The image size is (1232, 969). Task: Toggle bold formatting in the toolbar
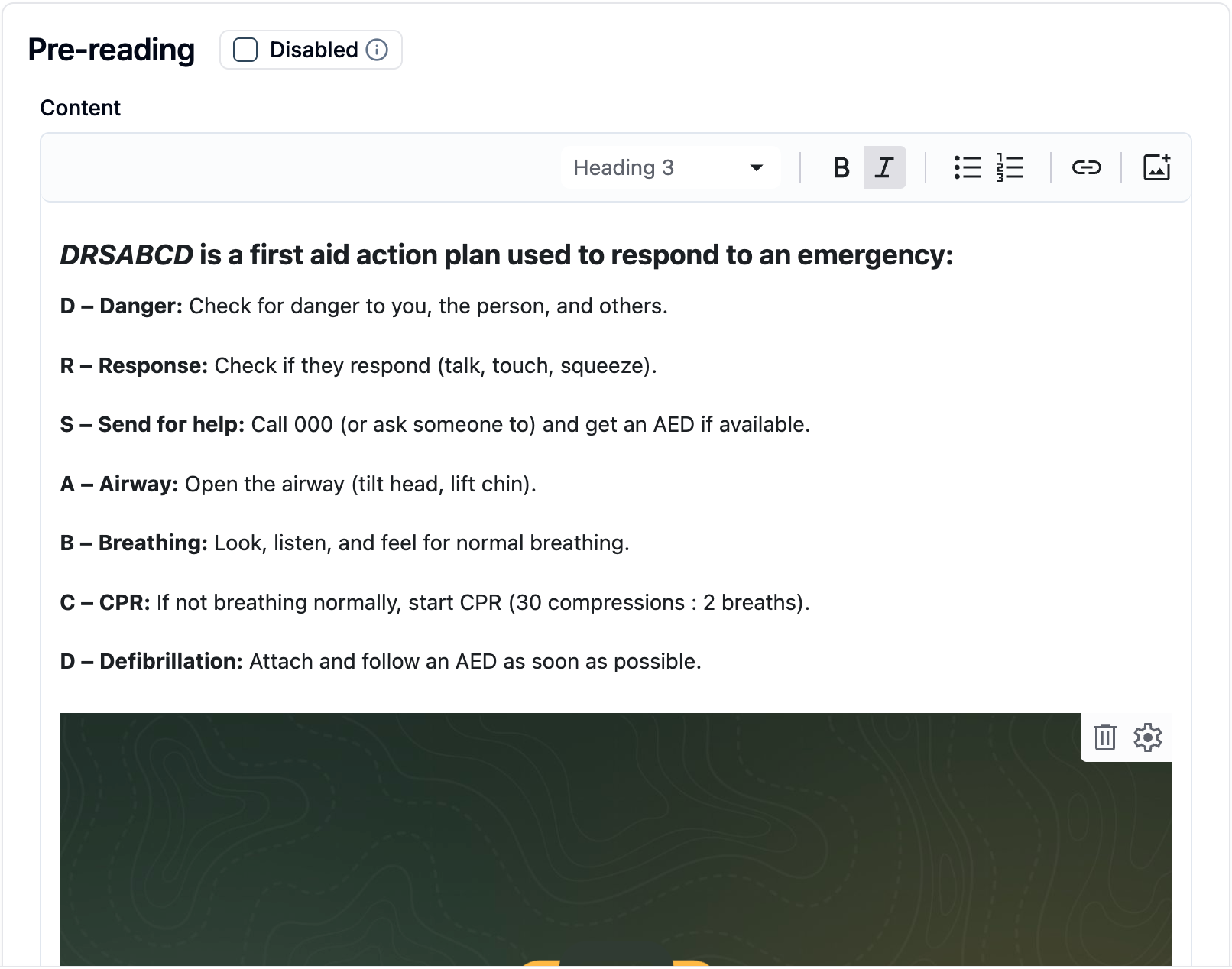point(841,167)
